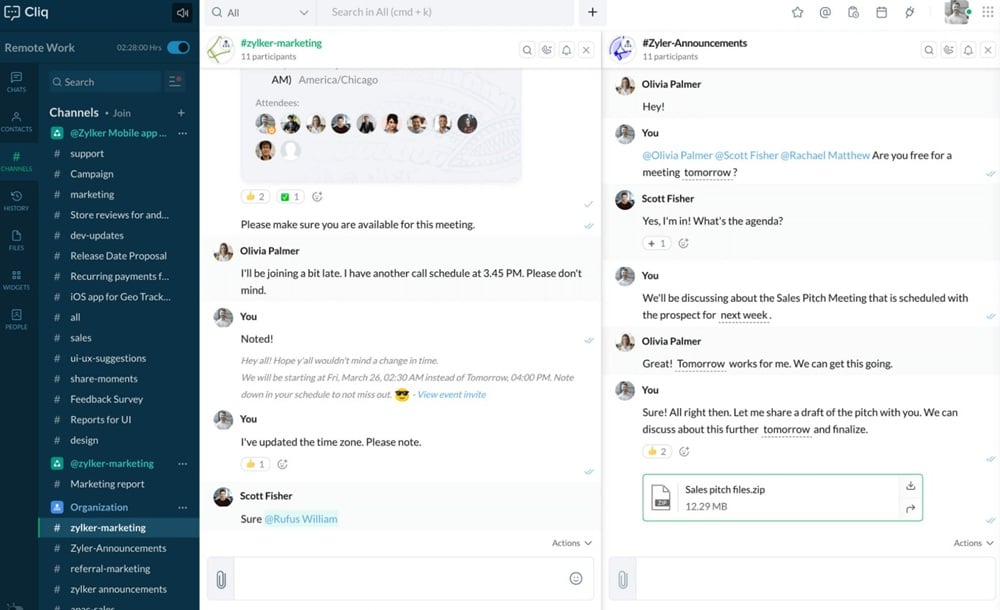Screen dimensions: 1000x610
Task: Toggle thumbs up 1 reaction under time zone message
Action: point(255,464)
